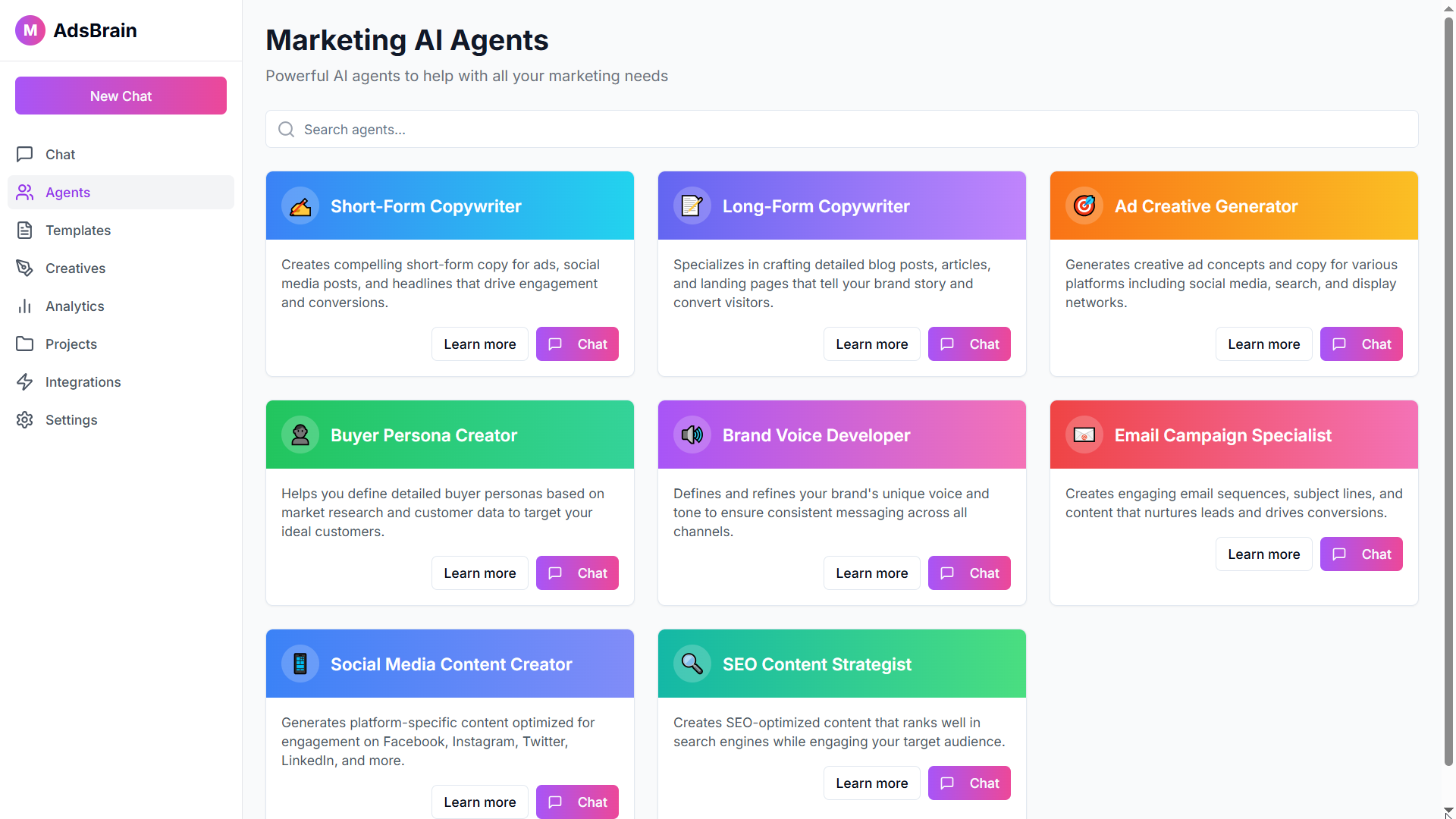The height and width of the screenshot is (819, 1456).
Task: Click the Short-Form Copywriter pencil icon
Action: click(x=300, y=206)
